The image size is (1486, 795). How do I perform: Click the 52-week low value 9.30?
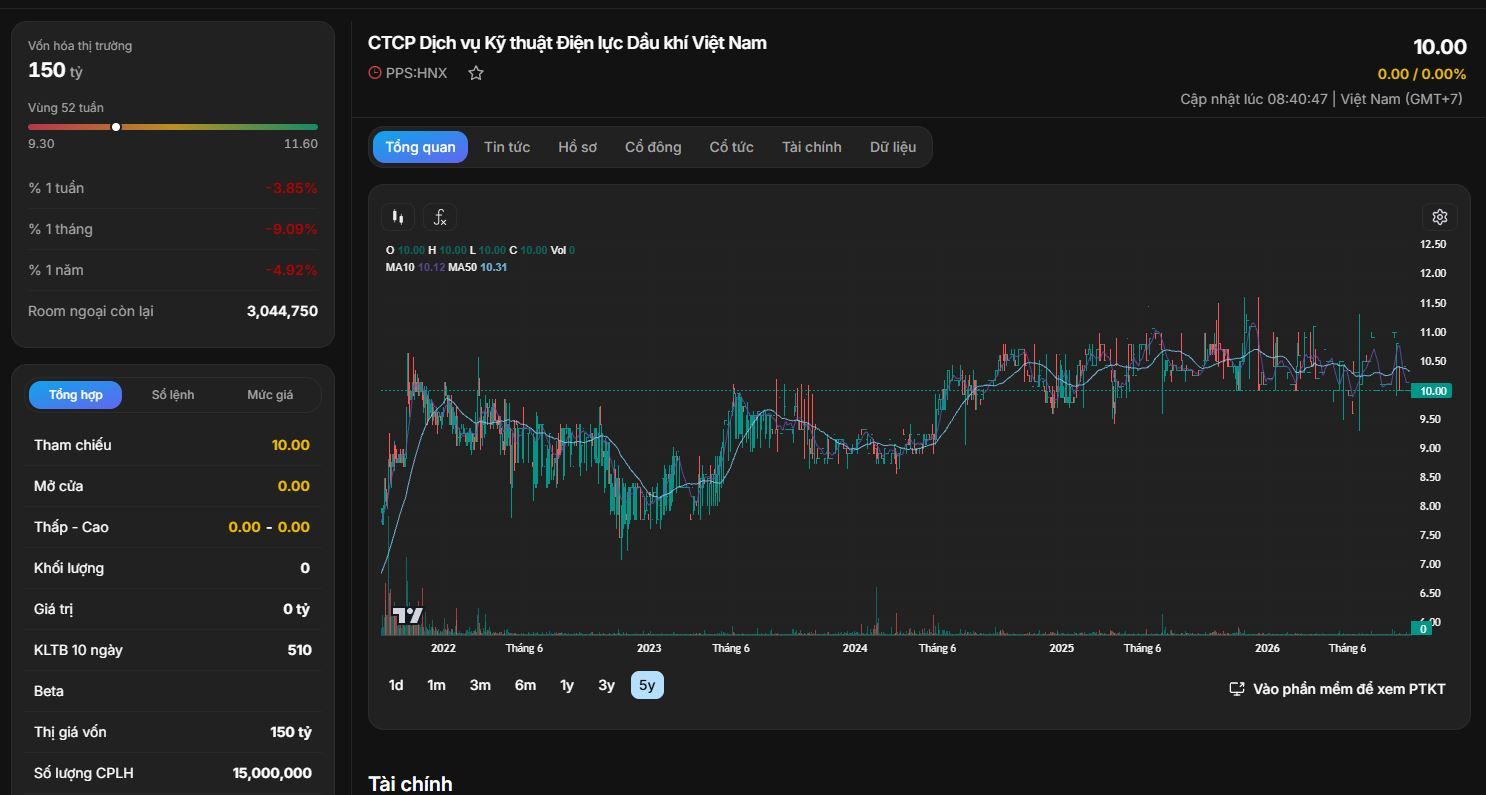pyautogui.click(x=41, y=144)
